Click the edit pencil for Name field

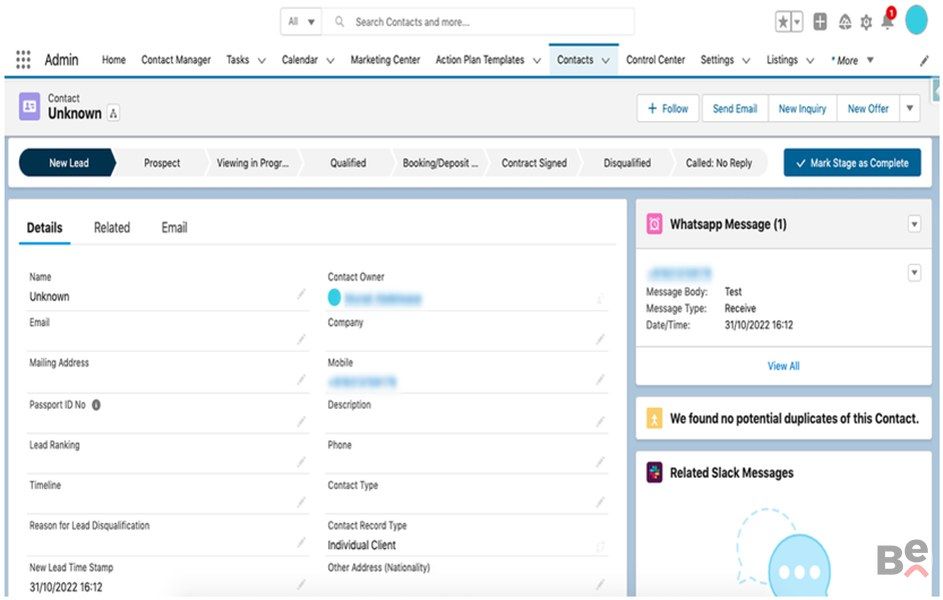pyautogui.click(x=301, y=295)
